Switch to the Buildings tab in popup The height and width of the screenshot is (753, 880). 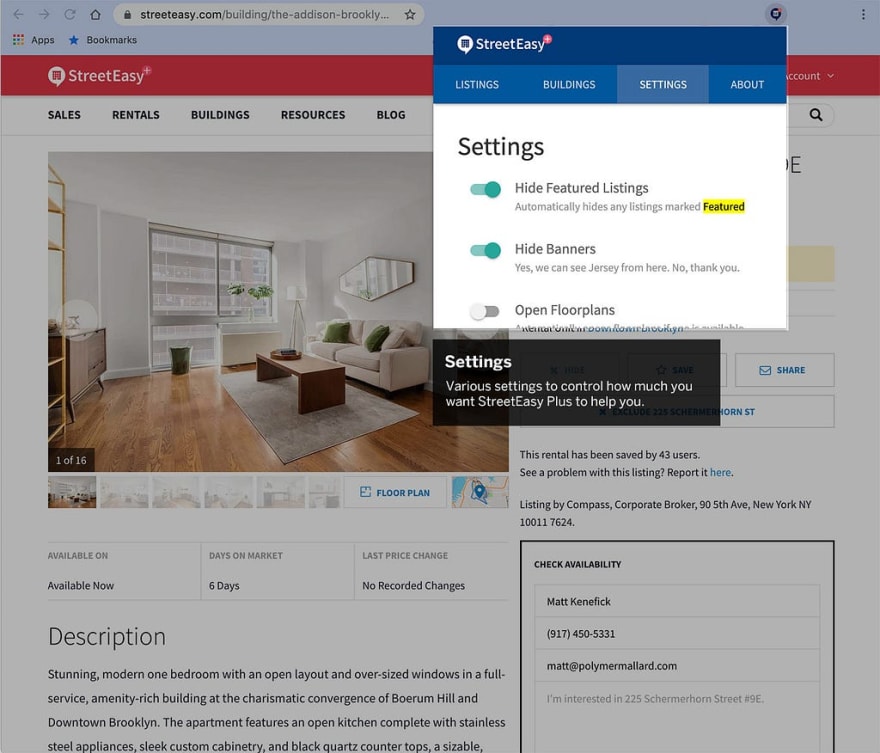(569, 84)
